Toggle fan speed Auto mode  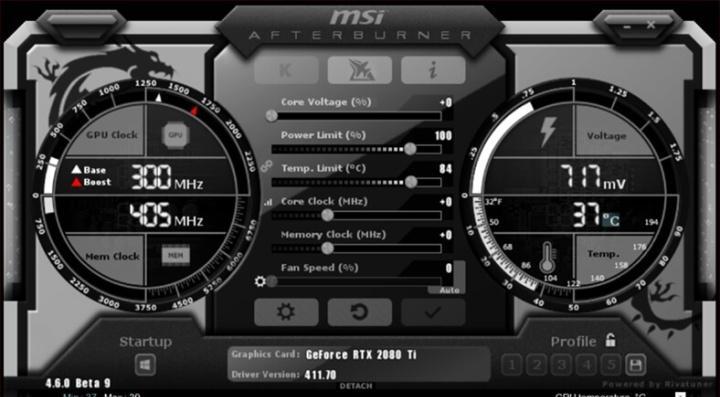(x=446, y=291)
